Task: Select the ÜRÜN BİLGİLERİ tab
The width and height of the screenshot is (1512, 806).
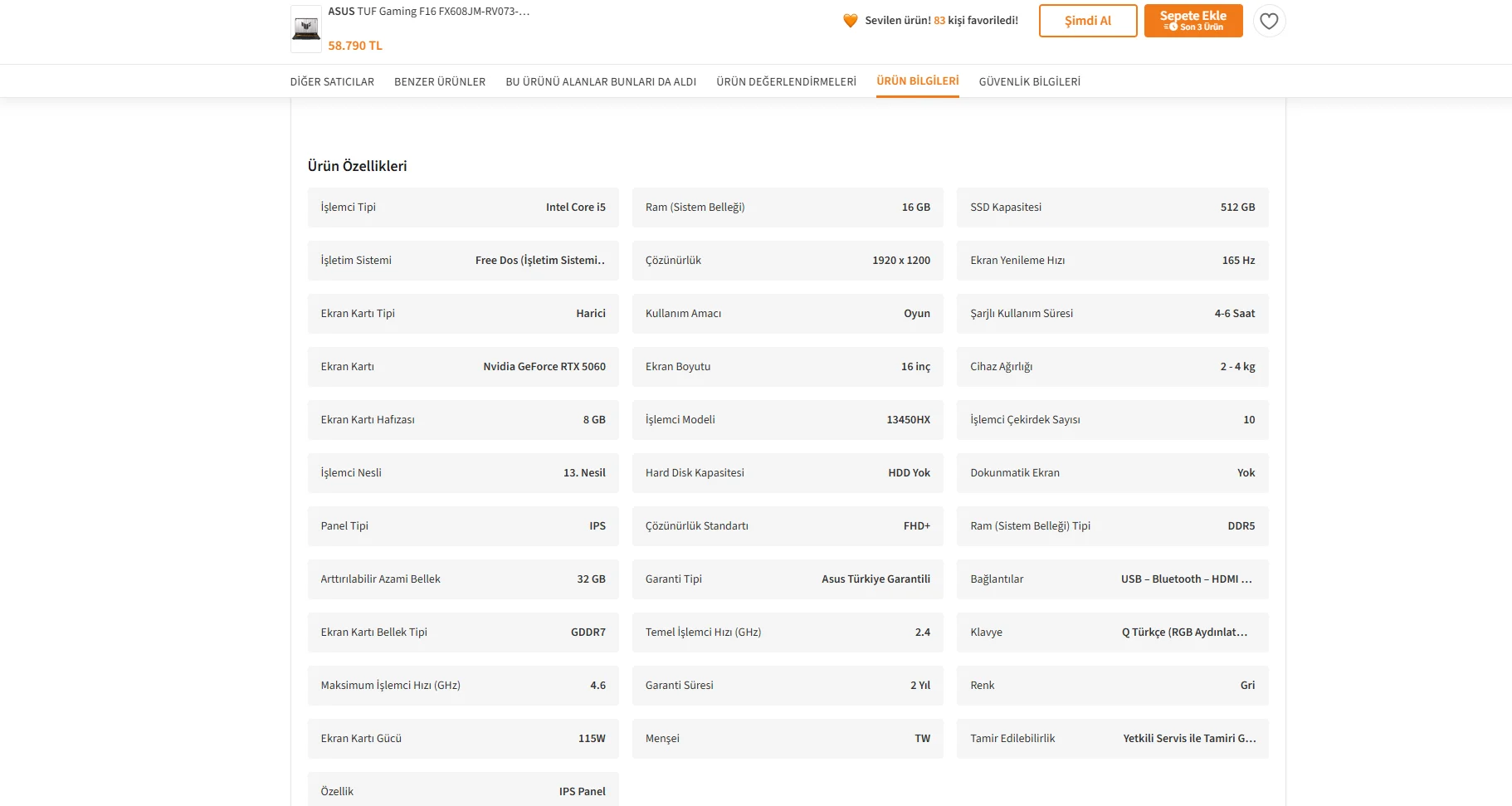Action: point(918,81)
